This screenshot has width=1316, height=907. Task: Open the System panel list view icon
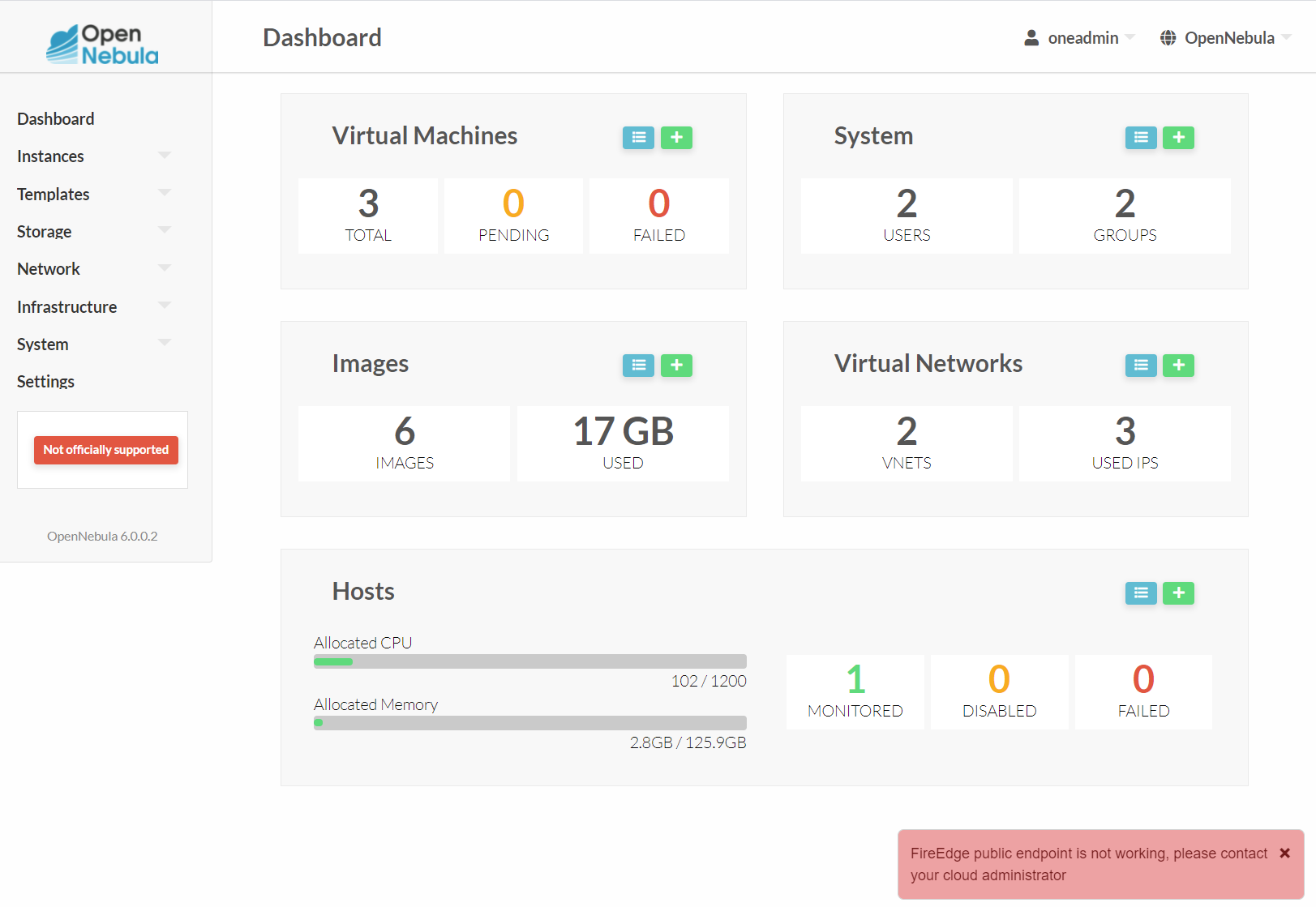pos(1140,138)
